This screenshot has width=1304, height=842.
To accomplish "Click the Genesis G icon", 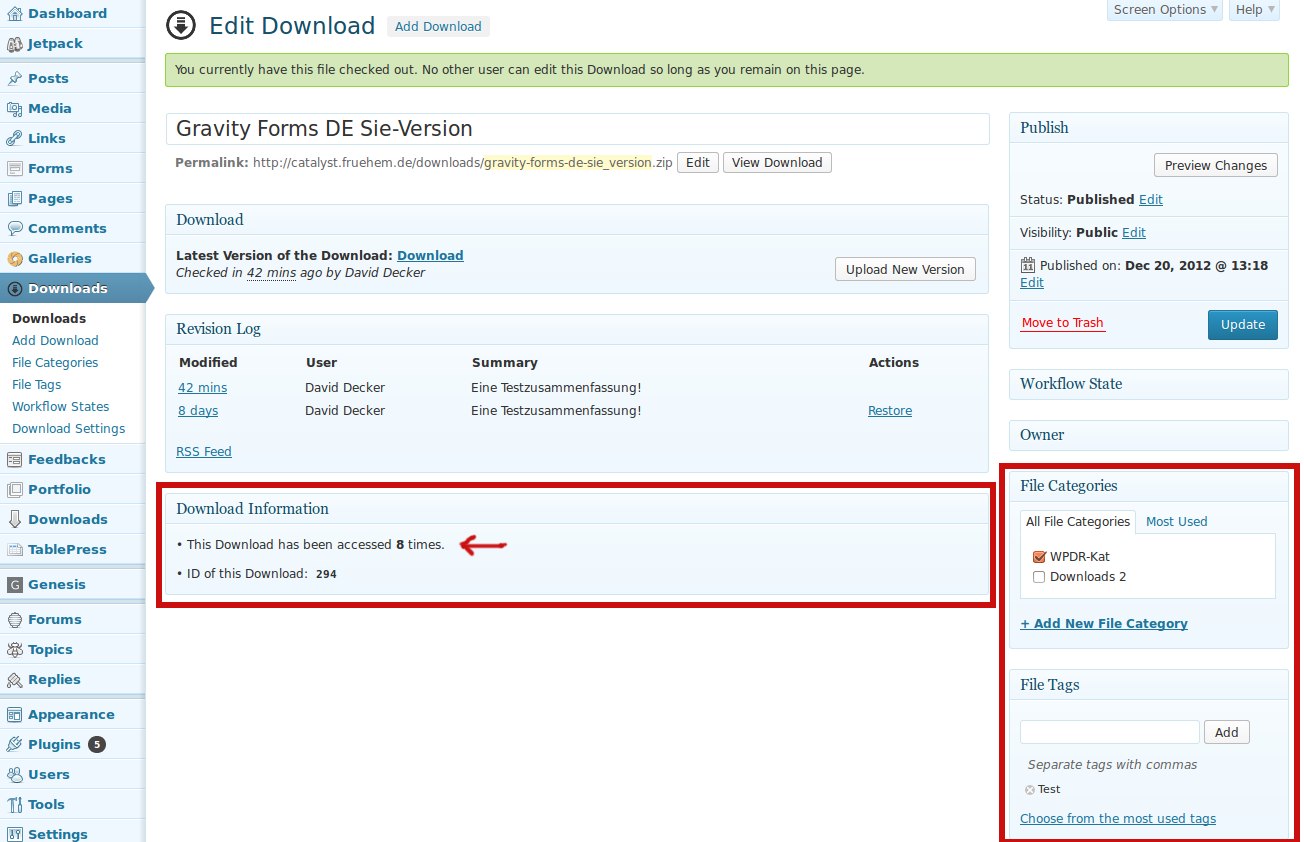I will click(x=15, y=585).
